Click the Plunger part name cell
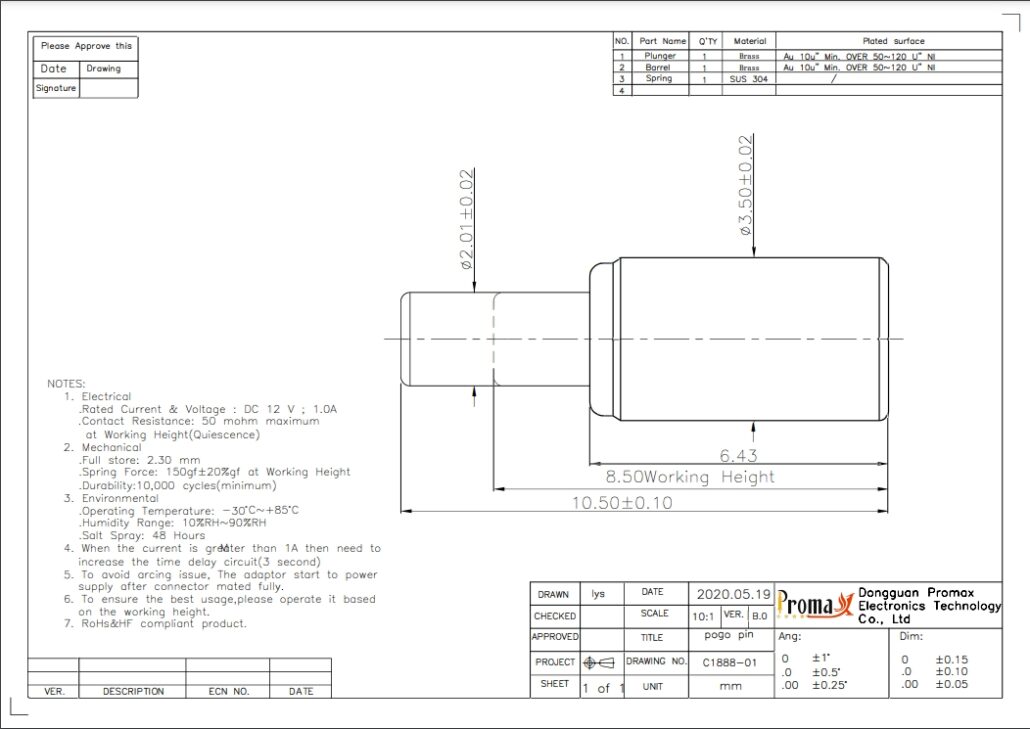 coord(661,56)
